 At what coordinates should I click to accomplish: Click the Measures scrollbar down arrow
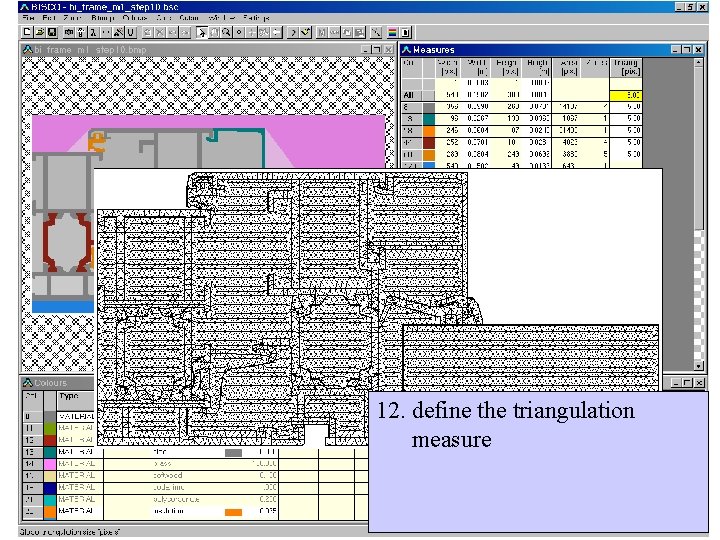(698, 366)
